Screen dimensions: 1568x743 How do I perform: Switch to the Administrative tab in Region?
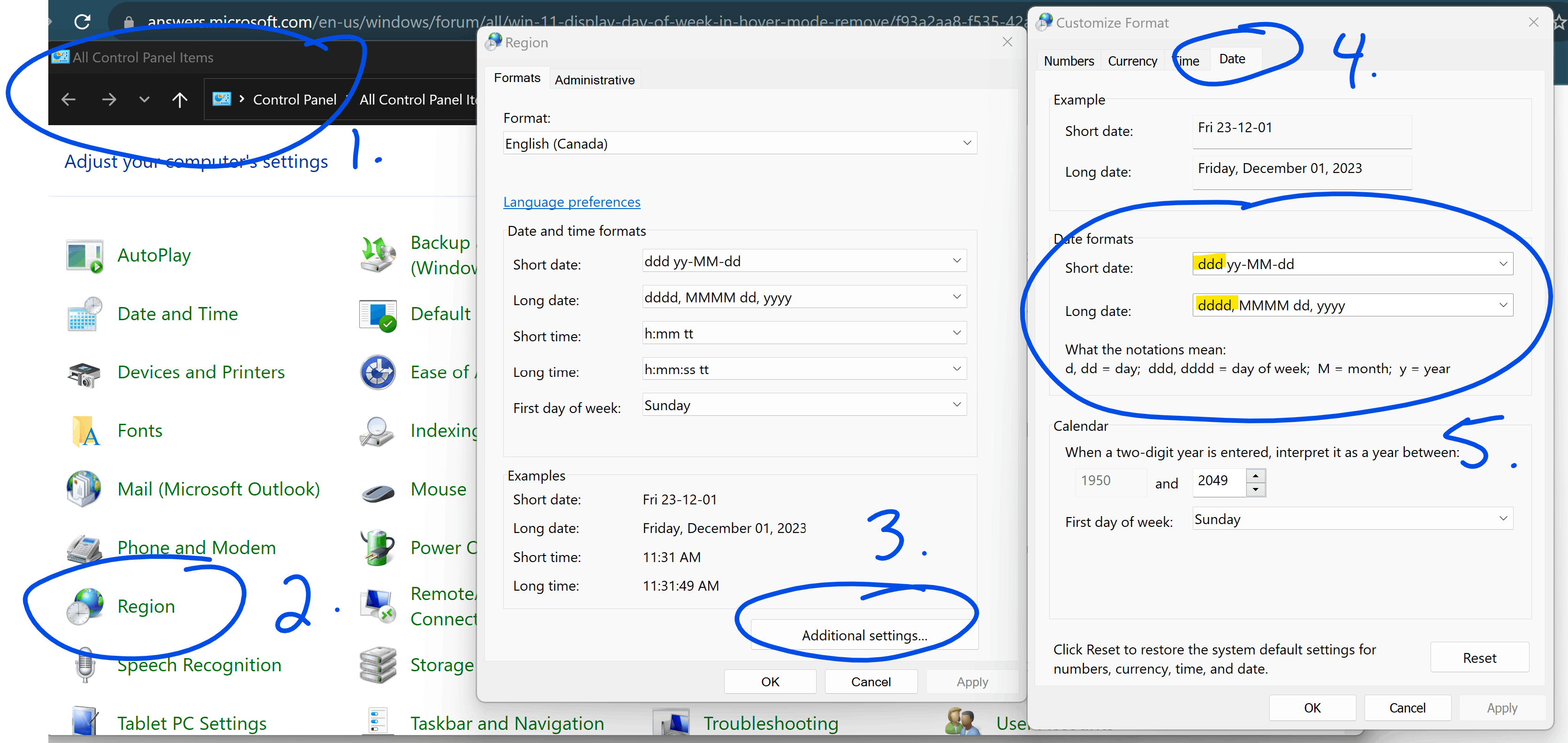tap(595, 80)
